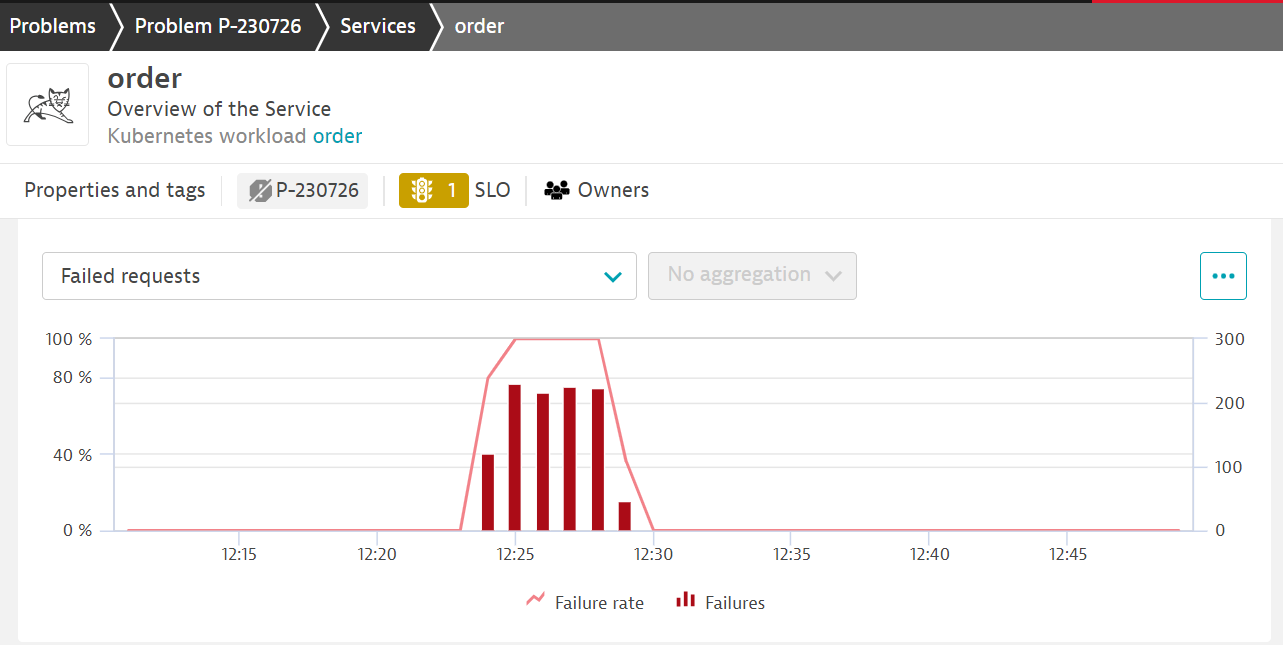Open the three-dots more options menu
Viewport: 1283px width, 645px height.
pos(1223,276)
